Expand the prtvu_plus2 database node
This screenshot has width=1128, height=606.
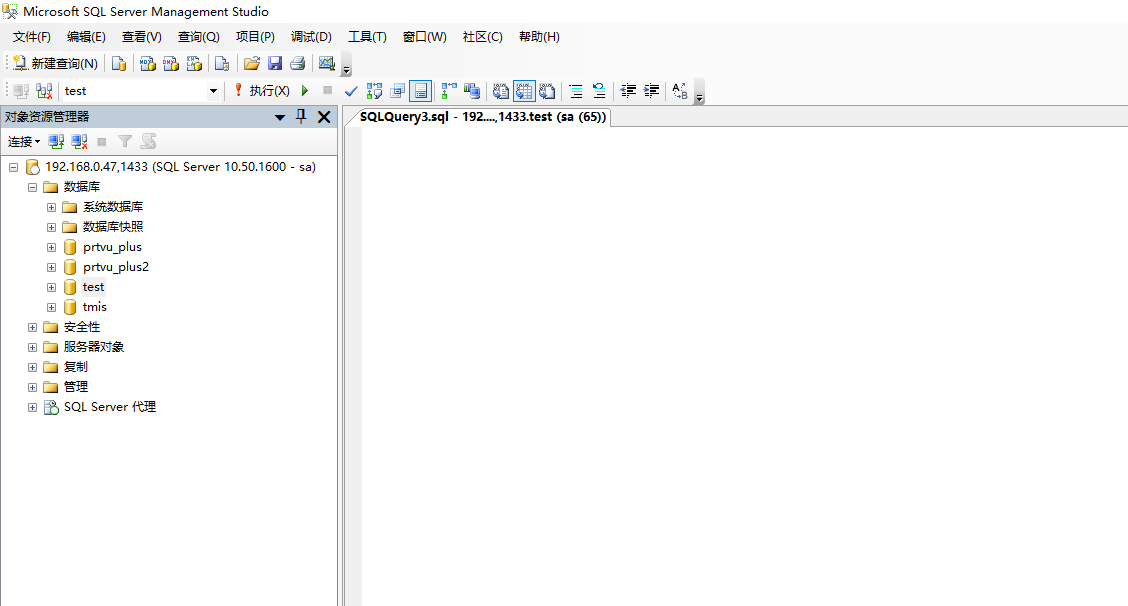tap(51, 267)
